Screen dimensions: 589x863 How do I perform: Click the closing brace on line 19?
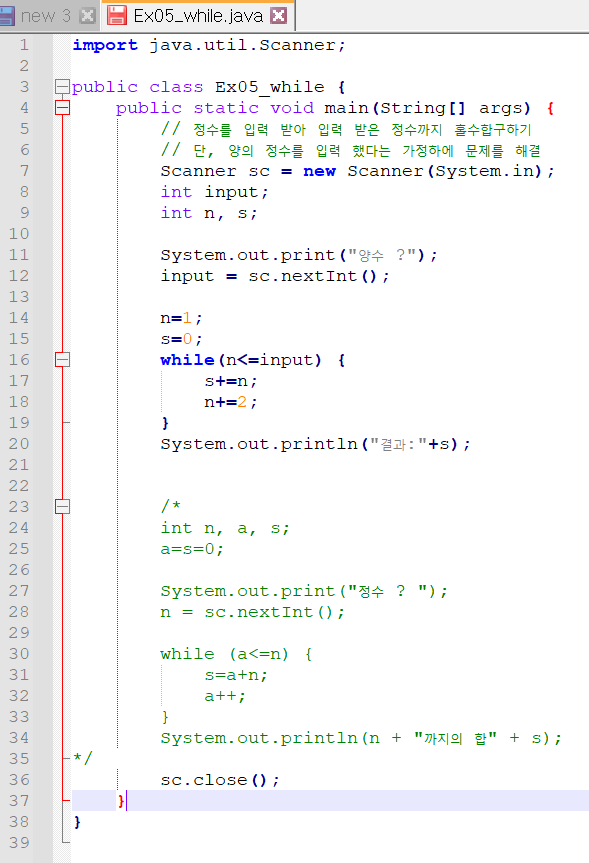[x=165, y=423]
